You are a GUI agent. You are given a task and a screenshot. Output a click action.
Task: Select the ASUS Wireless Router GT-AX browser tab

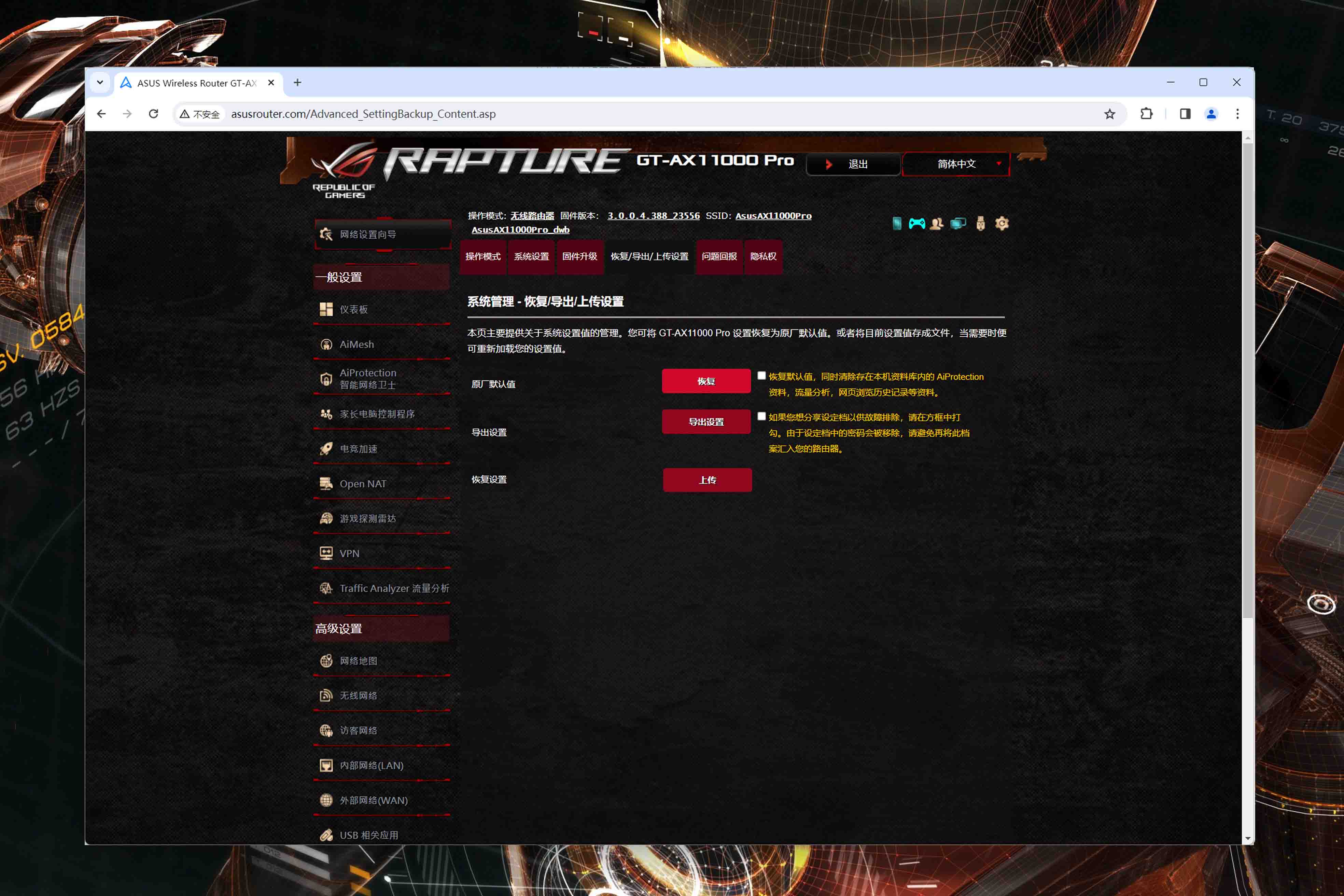pyautogui.click(x=198, y=83)
